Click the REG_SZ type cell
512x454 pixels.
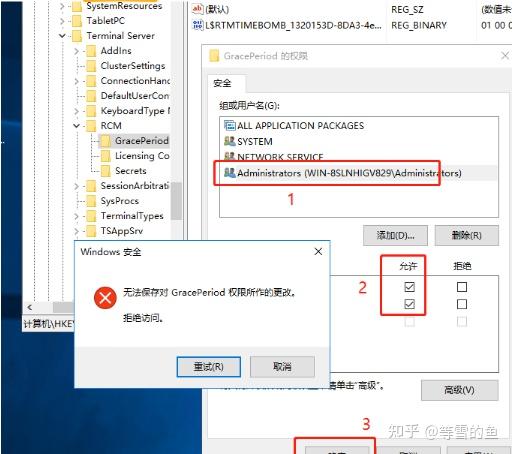click(x=407, y=10)
